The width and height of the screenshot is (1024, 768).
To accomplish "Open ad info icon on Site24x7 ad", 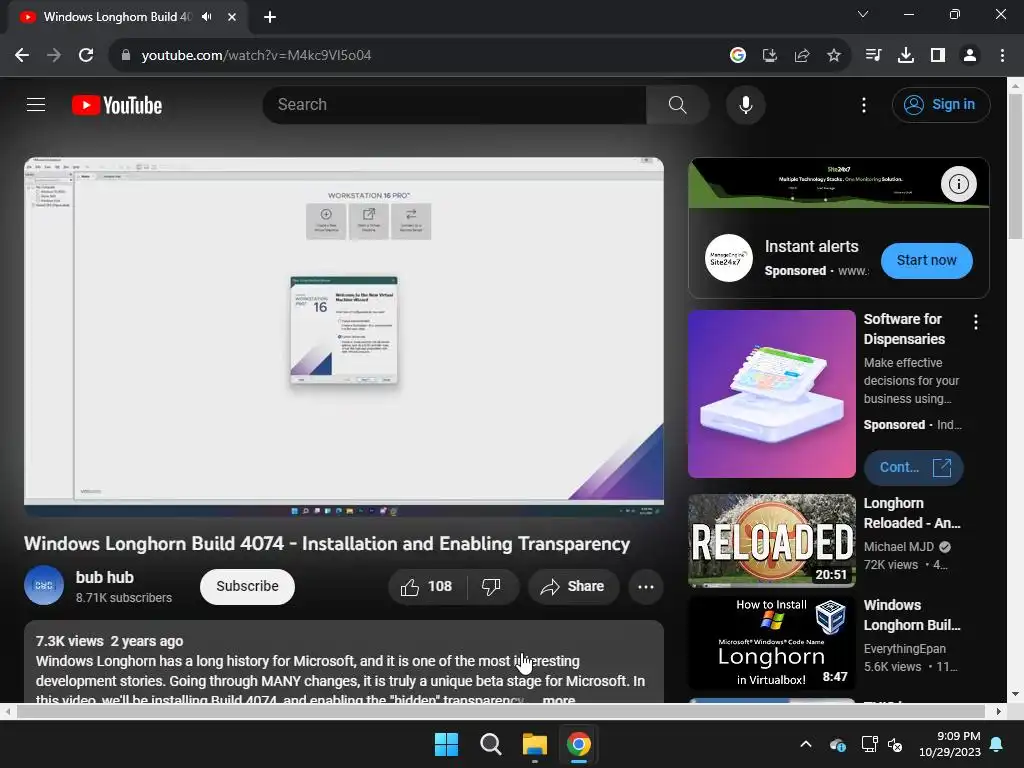I will pos(958,184).
